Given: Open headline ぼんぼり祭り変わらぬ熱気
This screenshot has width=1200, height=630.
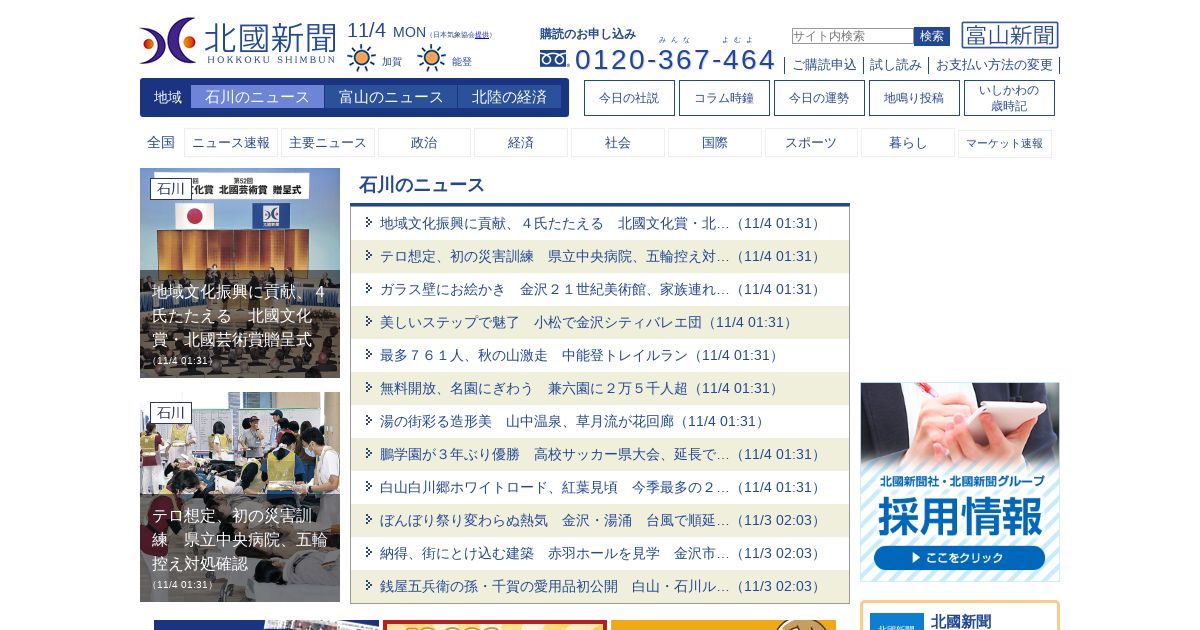Looking at the screenshot, I should pos(600,520).
